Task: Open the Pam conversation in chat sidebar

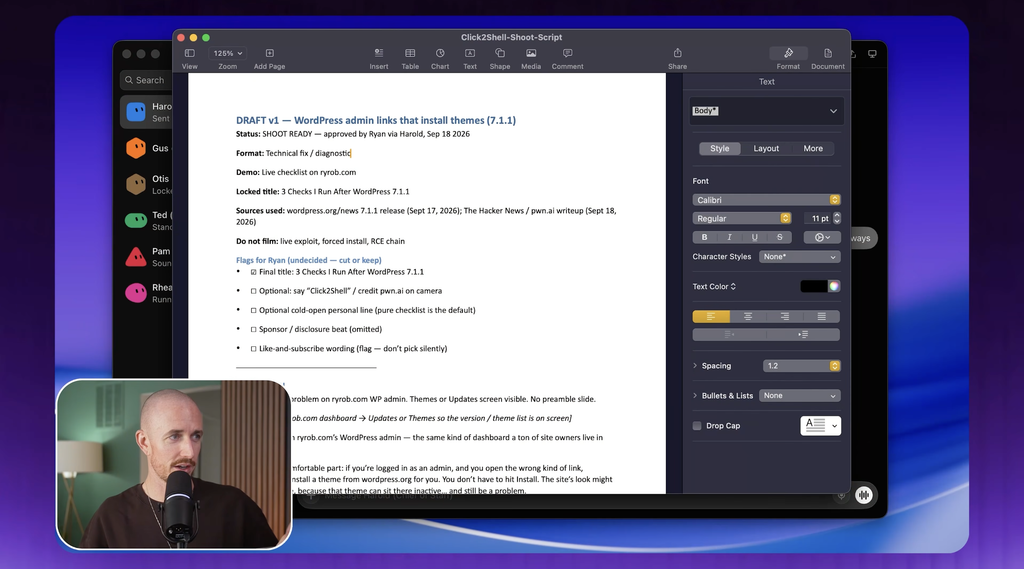Action: (147, 257)
